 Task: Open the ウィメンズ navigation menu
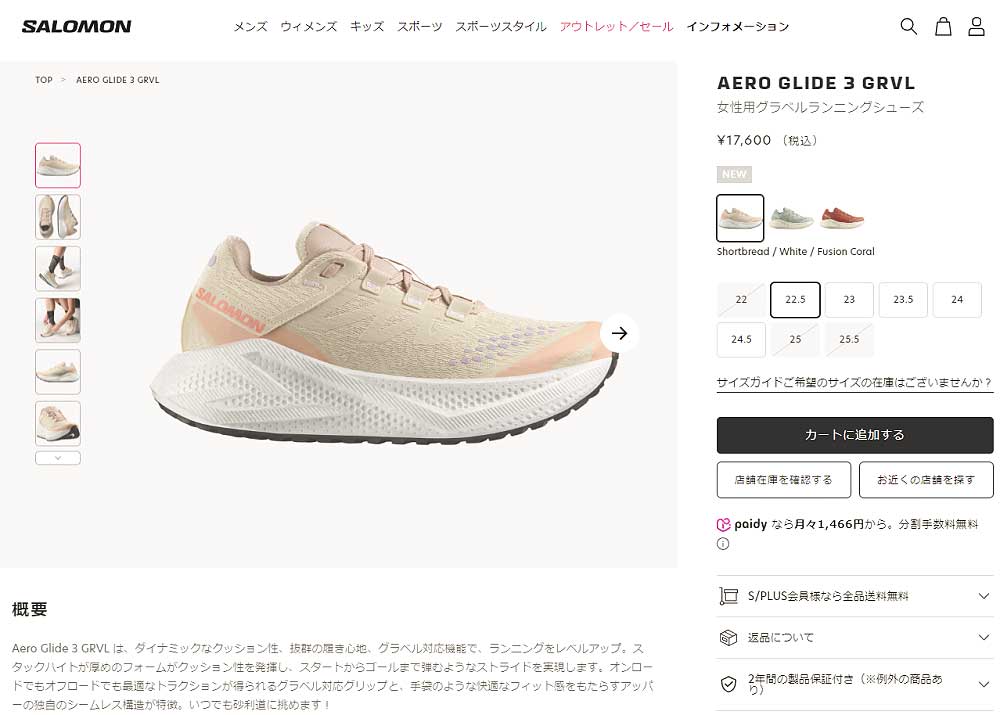(309, 26)
